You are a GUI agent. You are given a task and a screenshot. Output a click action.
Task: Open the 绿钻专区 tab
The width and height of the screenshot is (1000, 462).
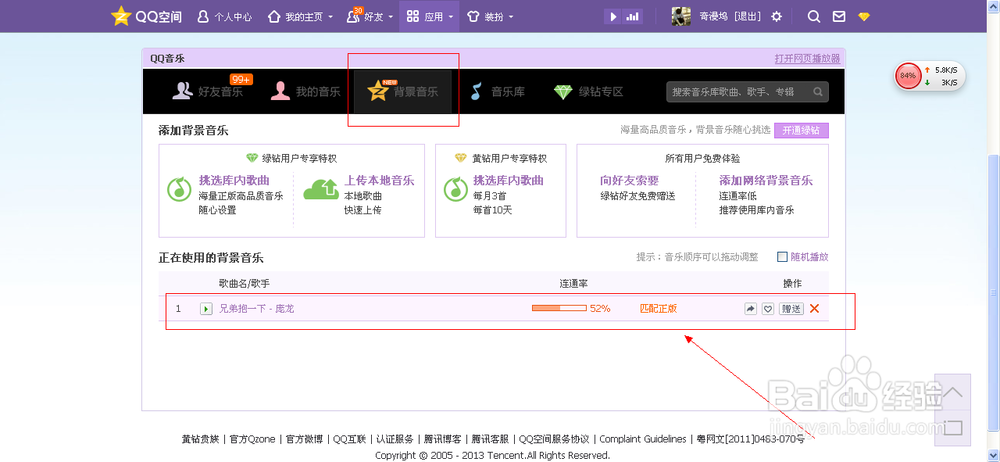tap(589, 91)
